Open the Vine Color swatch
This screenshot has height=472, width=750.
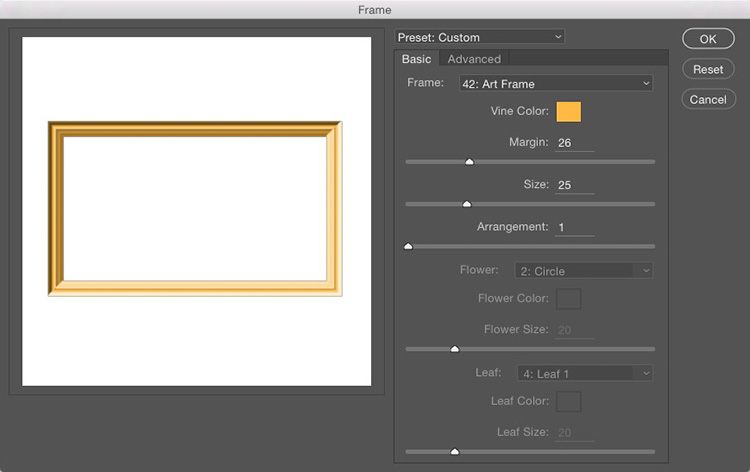(568, 111)
